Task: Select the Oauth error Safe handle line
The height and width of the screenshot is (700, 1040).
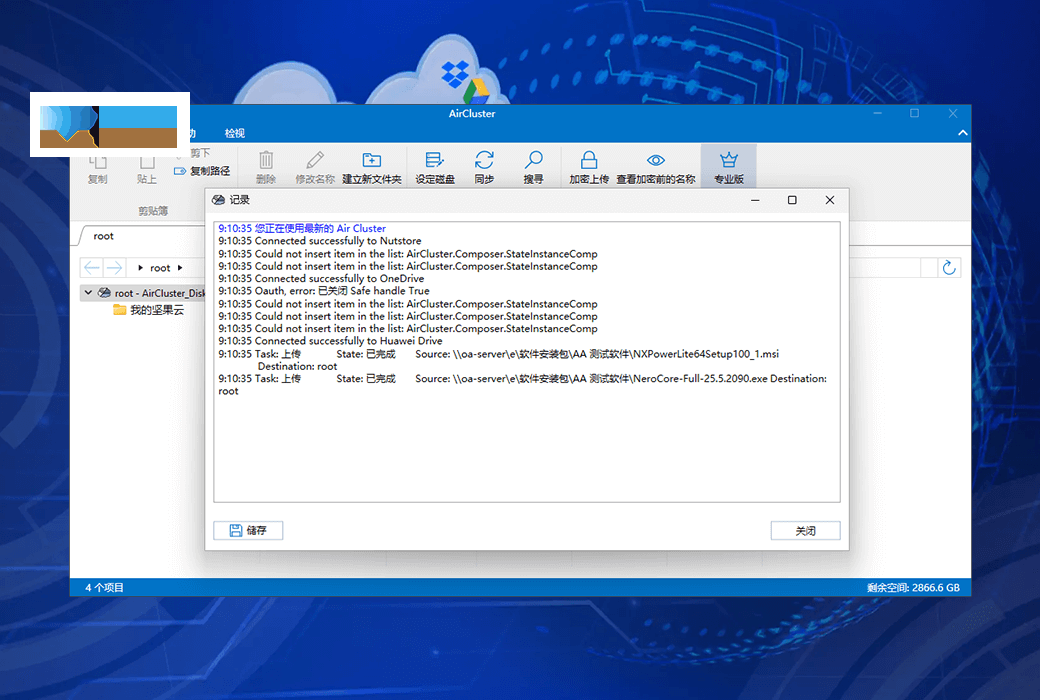Action: (324, 291)
